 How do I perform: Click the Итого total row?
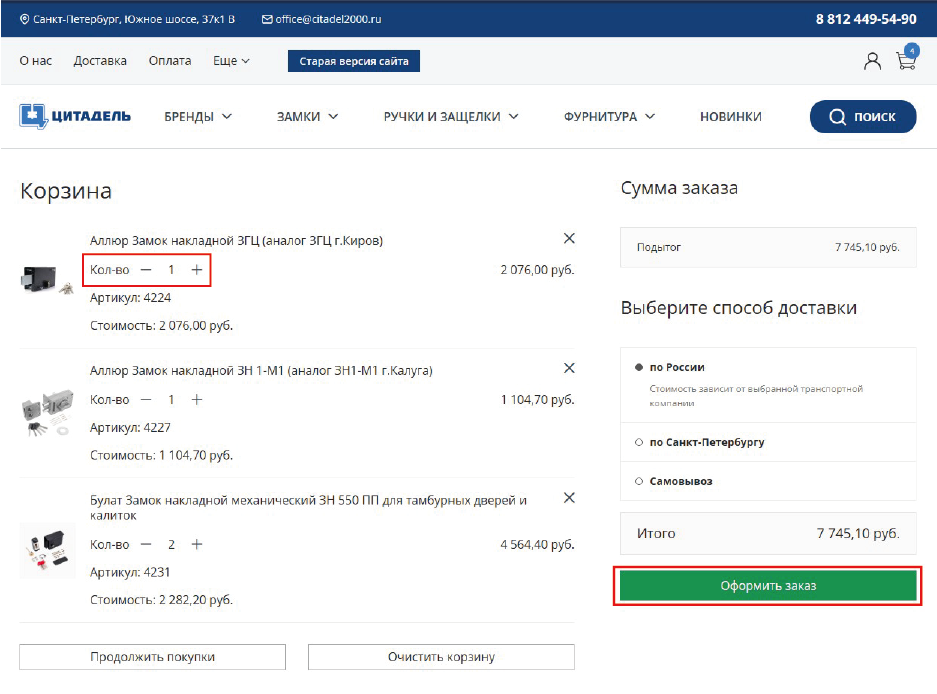(768, 533)
